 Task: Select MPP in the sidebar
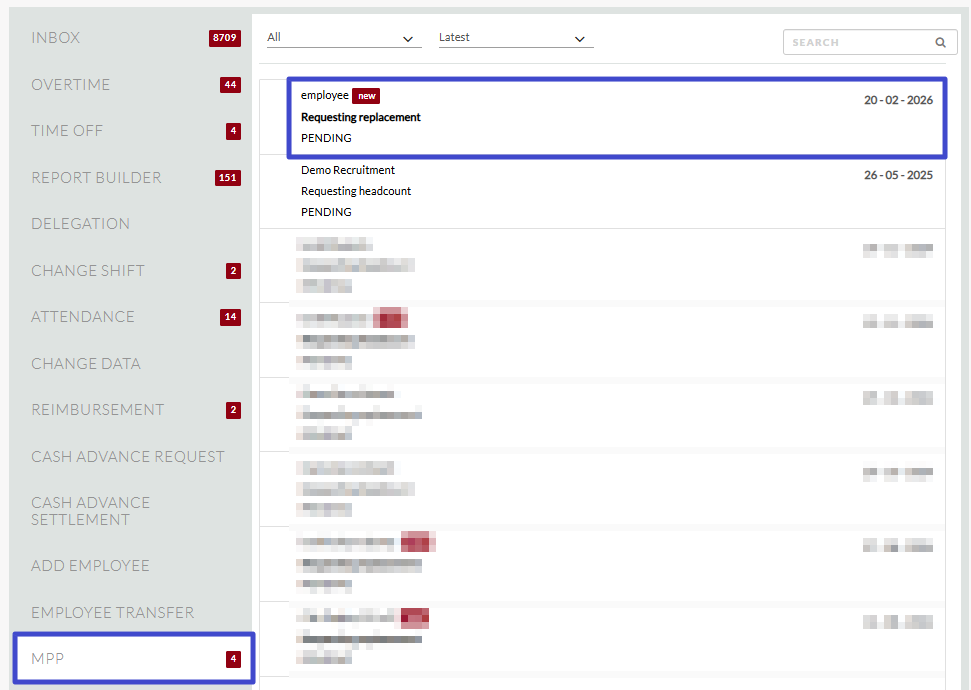48,659
